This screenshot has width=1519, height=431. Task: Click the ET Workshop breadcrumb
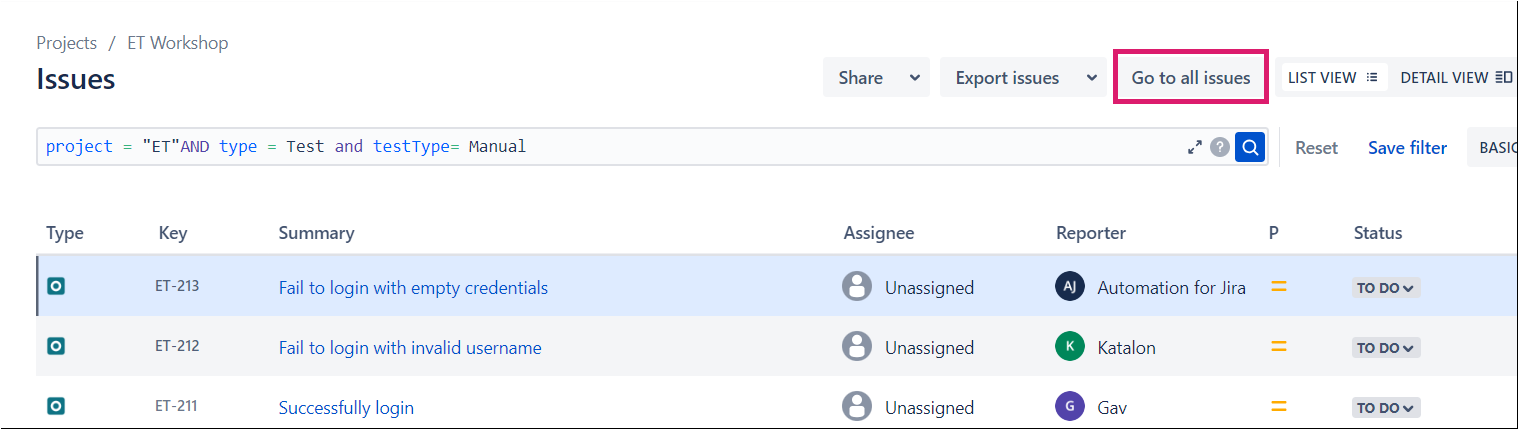click(178, 43)
